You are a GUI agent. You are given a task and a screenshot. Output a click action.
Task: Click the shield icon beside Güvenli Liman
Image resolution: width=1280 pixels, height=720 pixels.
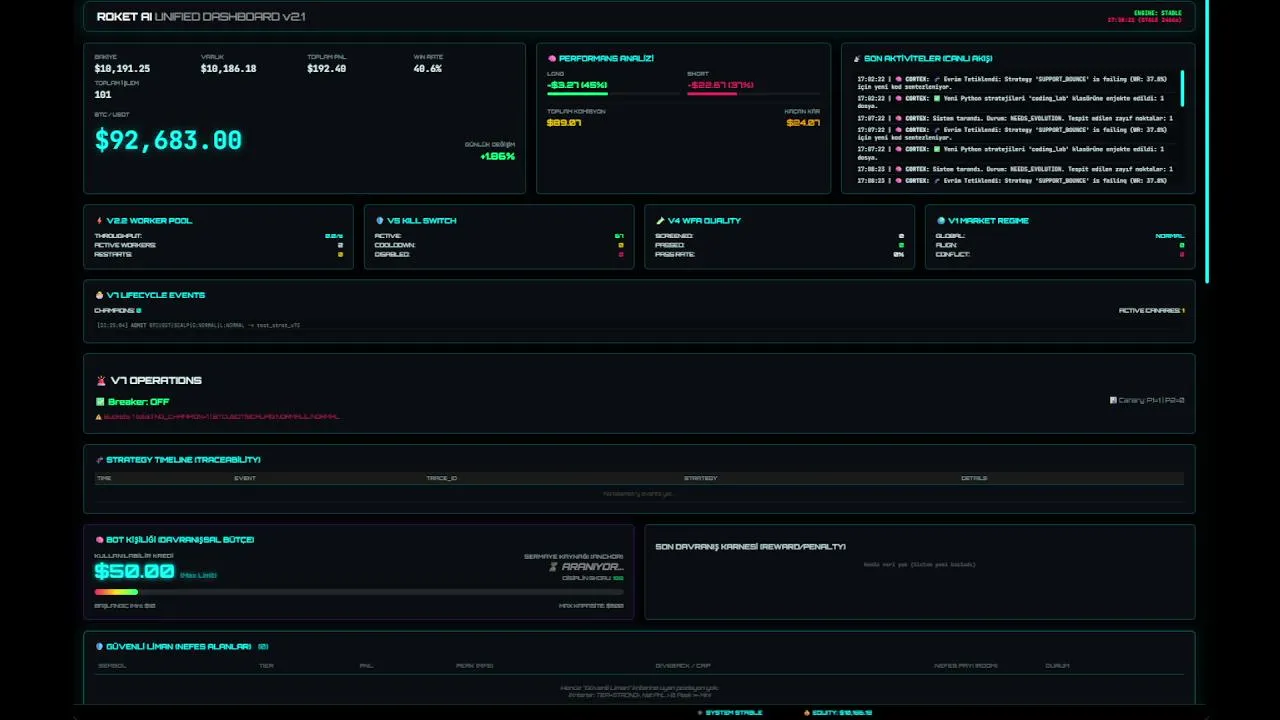click(98, 647)
